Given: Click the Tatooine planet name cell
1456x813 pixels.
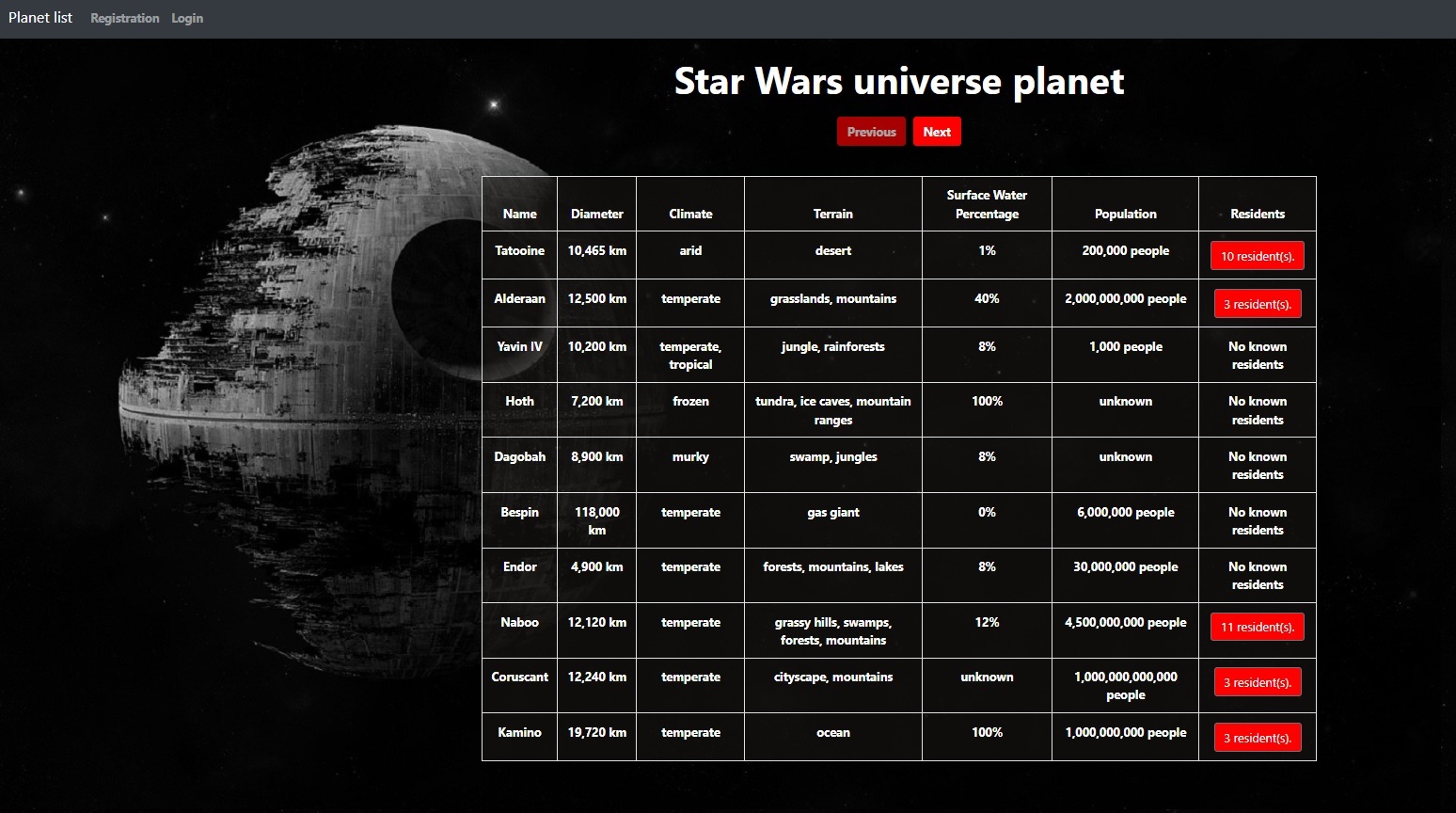Looking at the screenshot, I should 519,250.
